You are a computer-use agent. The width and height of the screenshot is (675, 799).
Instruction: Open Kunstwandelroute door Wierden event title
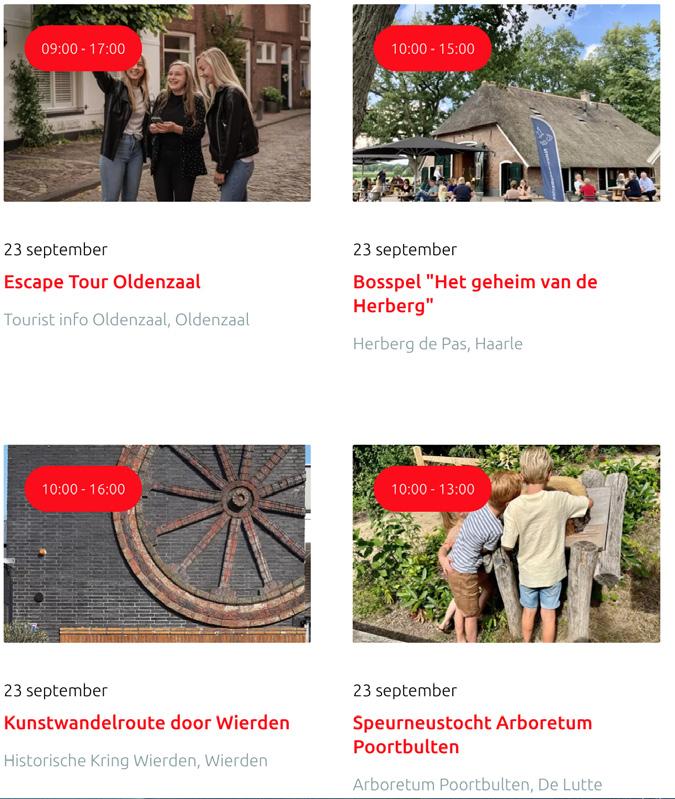[146, 723]
